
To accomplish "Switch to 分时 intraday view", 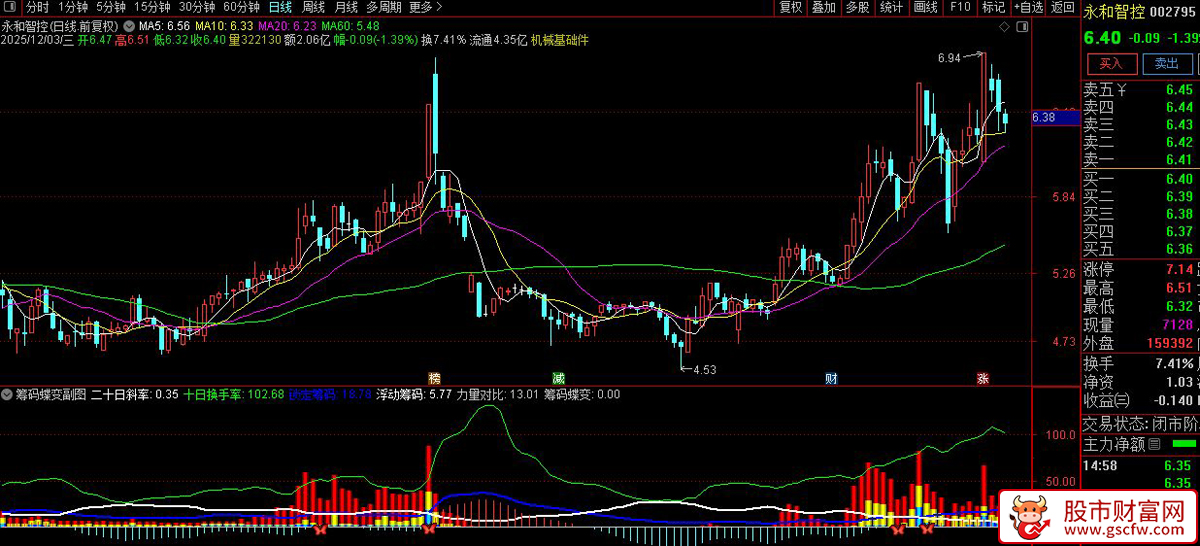I will pos(36,7).
